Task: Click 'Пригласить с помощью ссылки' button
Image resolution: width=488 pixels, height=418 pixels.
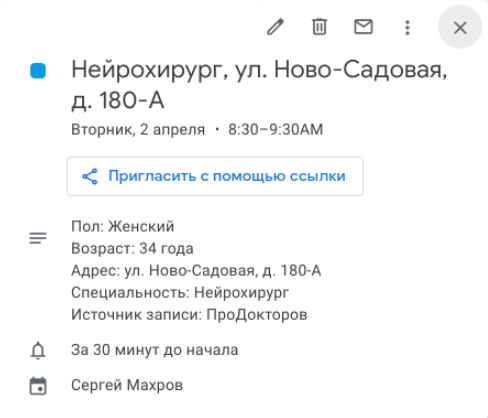Action: pyautogui.click(x=215, y=176)
